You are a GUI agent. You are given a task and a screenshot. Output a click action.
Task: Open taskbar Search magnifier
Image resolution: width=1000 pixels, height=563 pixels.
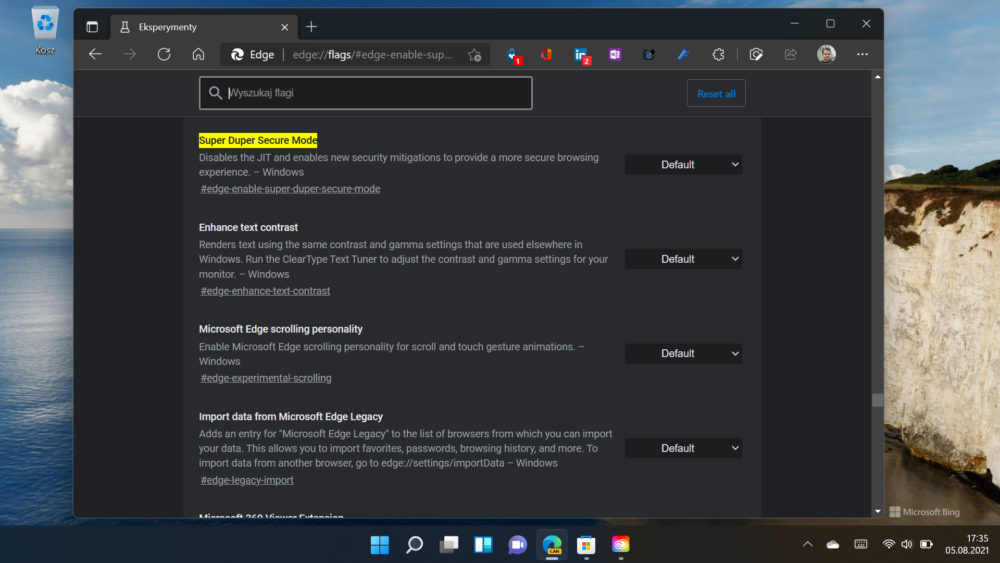point(415,545)
